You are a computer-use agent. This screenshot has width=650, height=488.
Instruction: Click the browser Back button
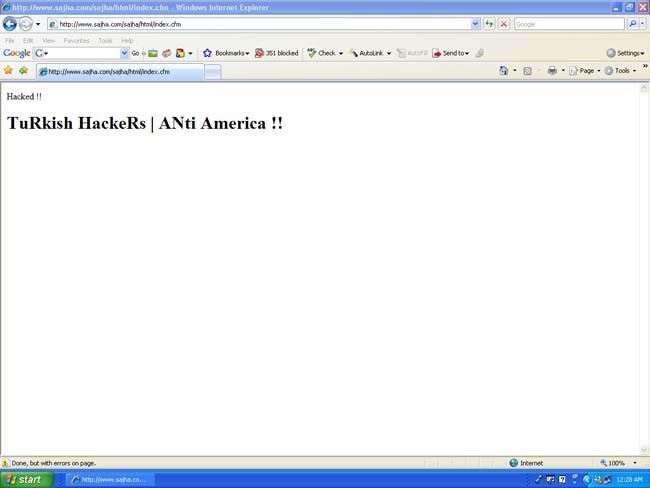pos(10,24)
